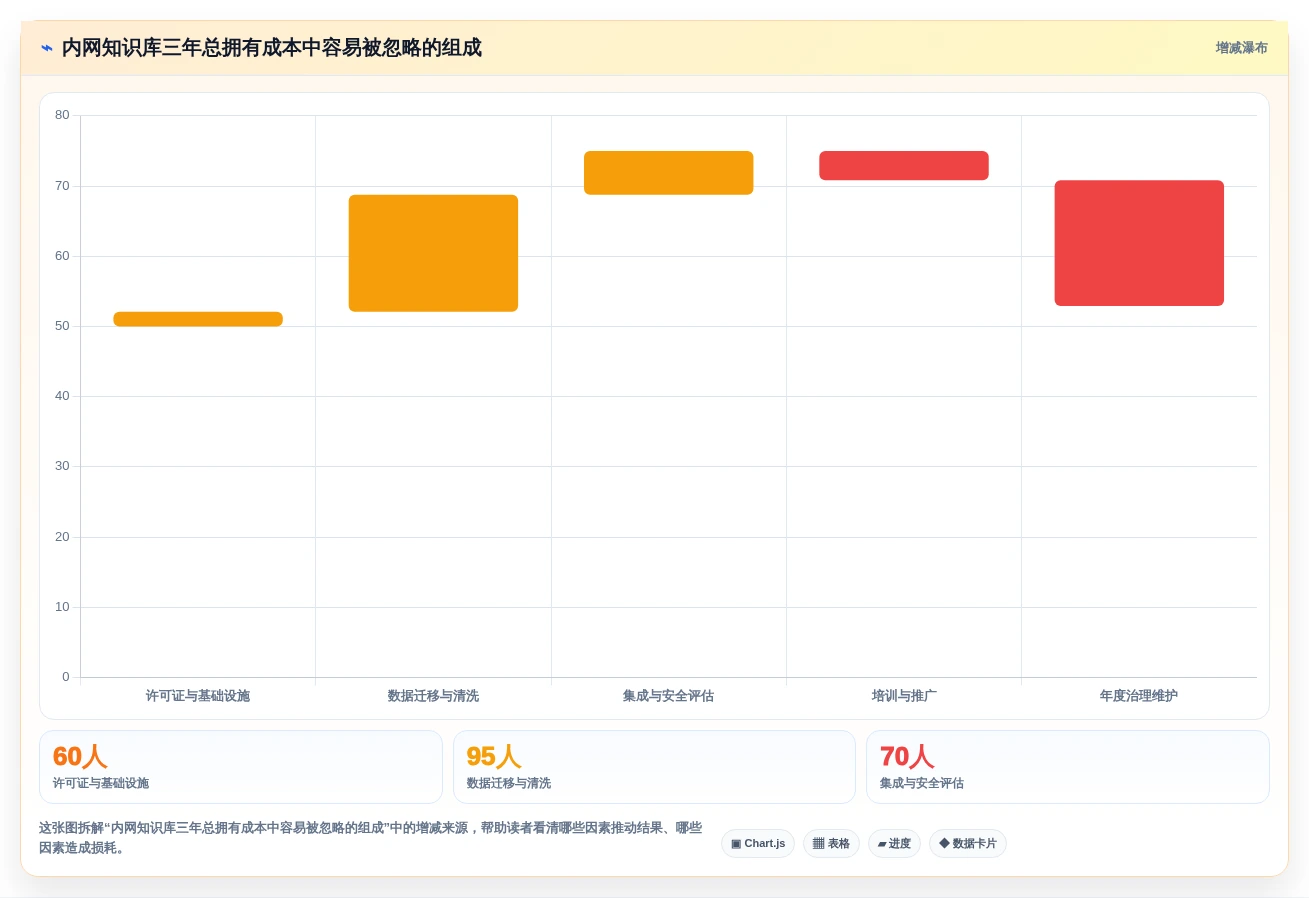Click y-axis value 80

coord(62,115)
